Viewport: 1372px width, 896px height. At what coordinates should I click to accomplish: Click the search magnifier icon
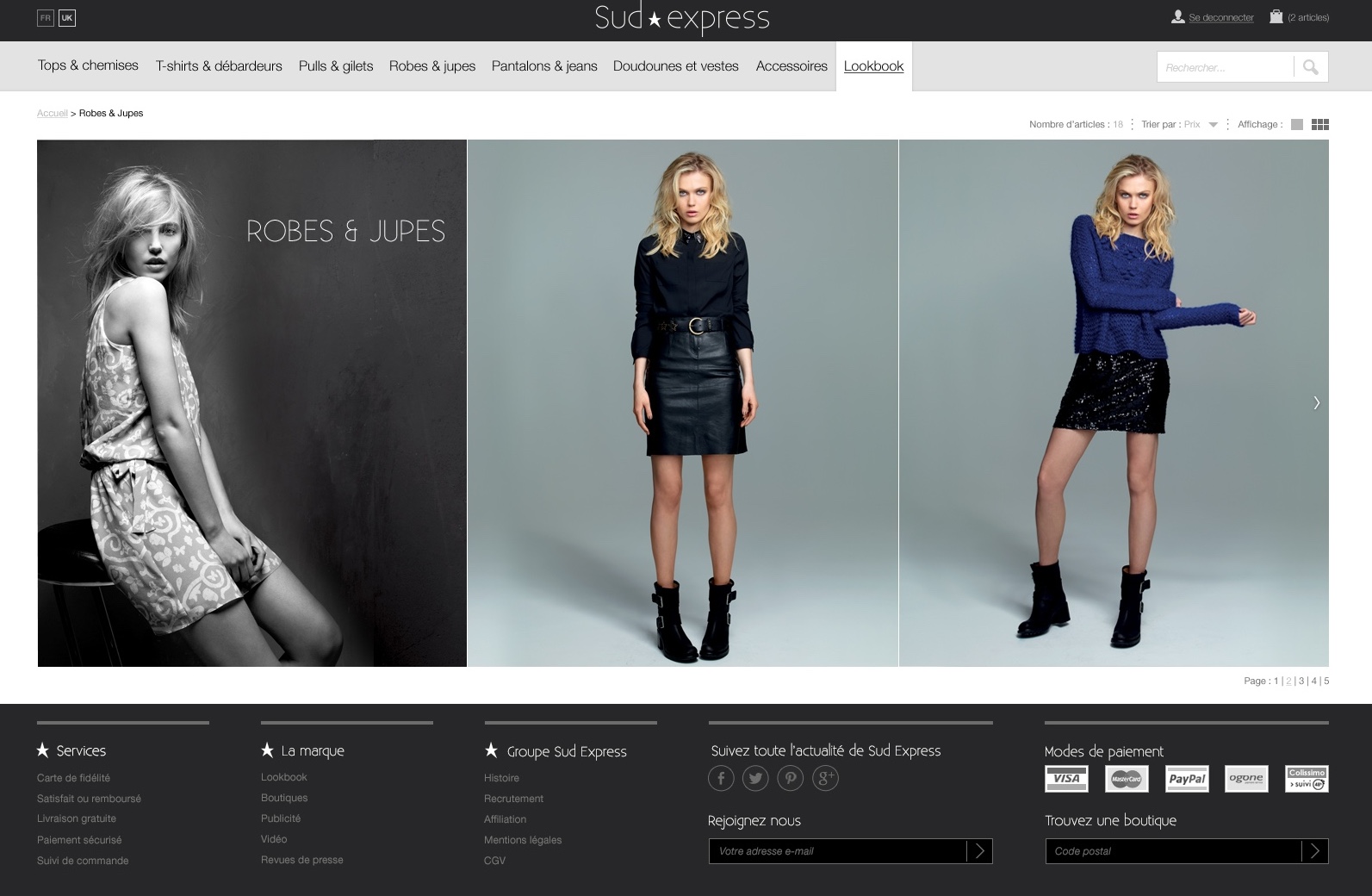[1310, 67]
